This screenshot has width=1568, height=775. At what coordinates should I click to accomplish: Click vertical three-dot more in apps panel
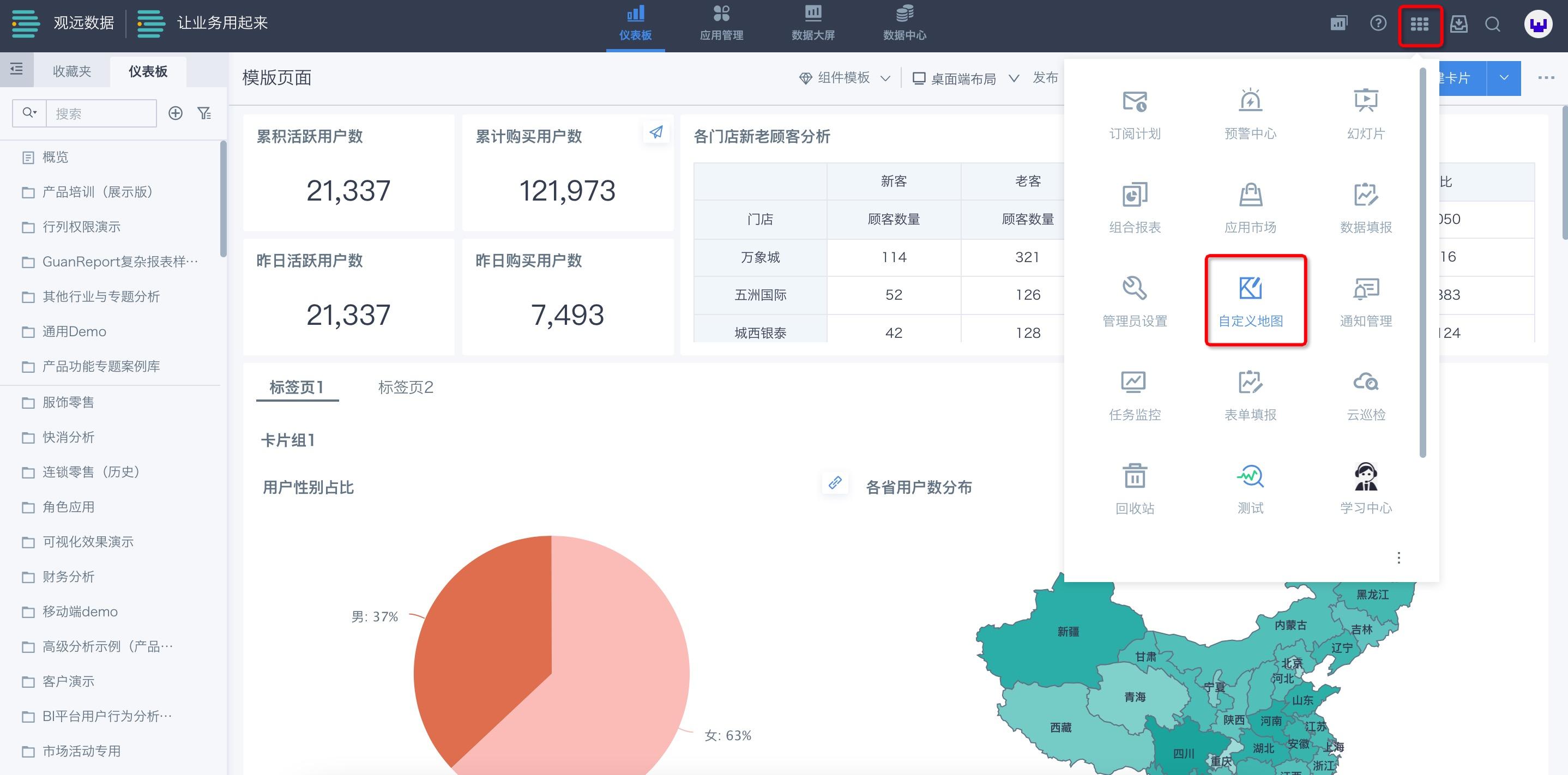click(x=1399, y=558)
